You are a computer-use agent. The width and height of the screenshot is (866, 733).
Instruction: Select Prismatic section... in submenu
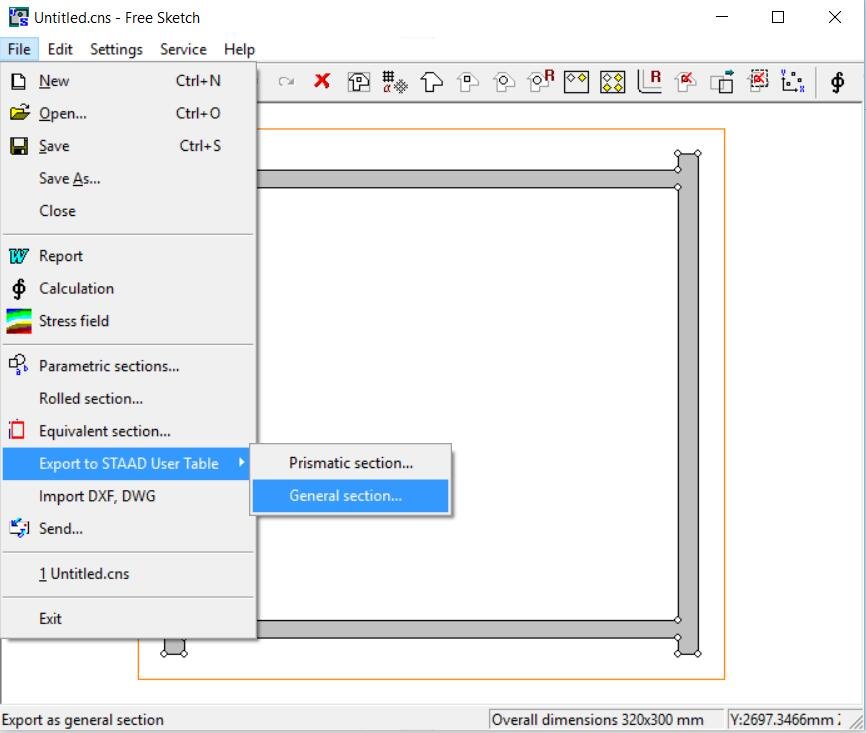351,463
